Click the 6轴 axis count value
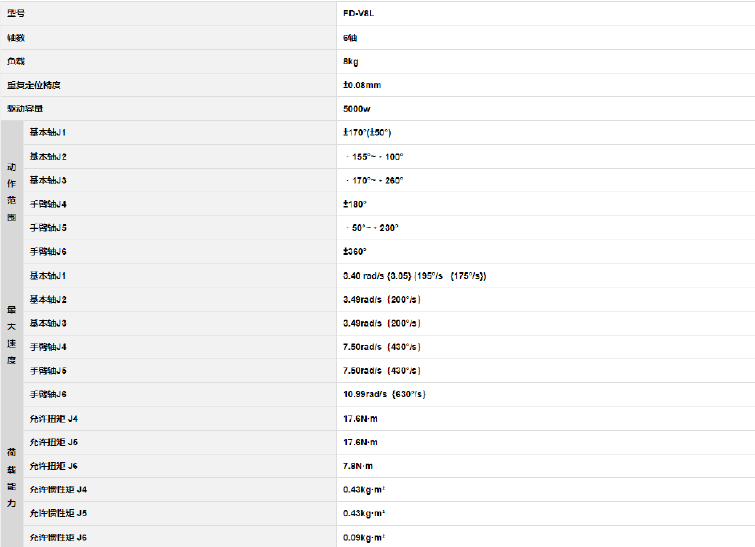 [350, 37]
